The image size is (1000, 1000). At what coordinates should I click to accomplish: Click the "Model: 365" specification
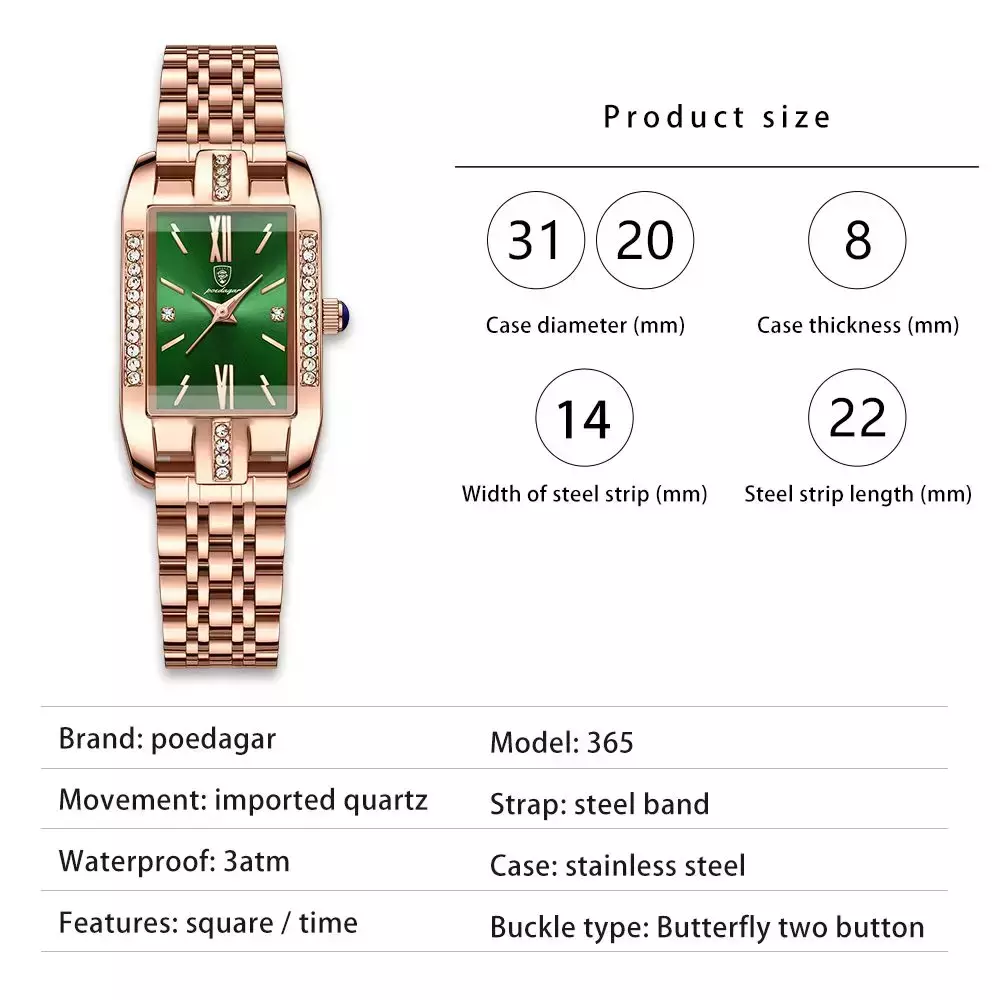561,742
